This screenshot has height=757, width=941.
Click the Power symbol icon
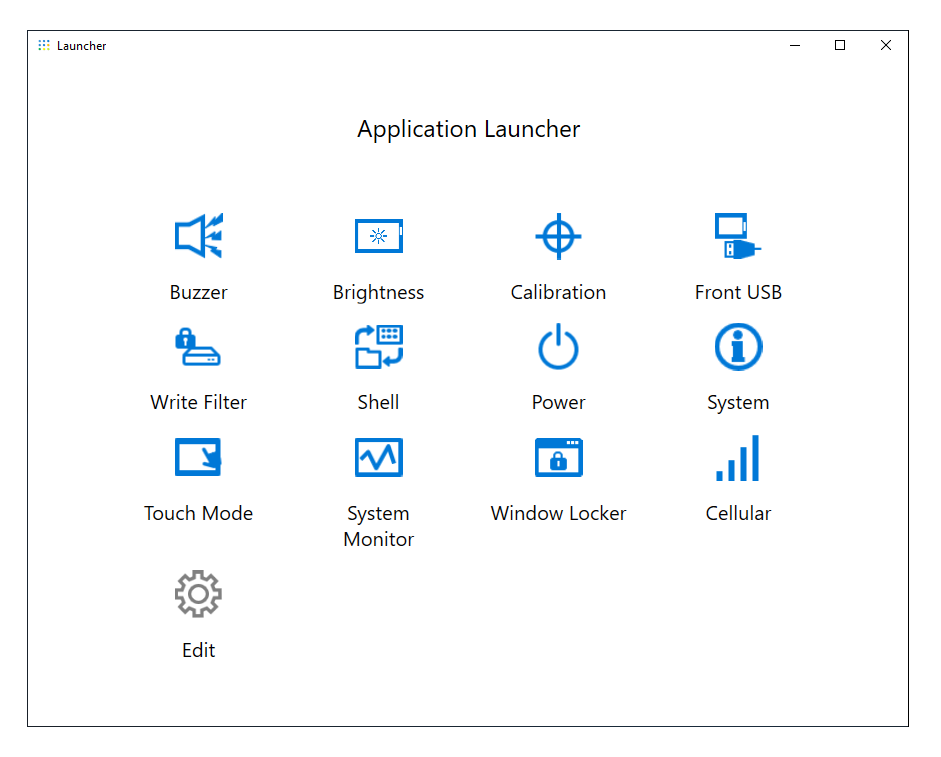coord(558,347)
